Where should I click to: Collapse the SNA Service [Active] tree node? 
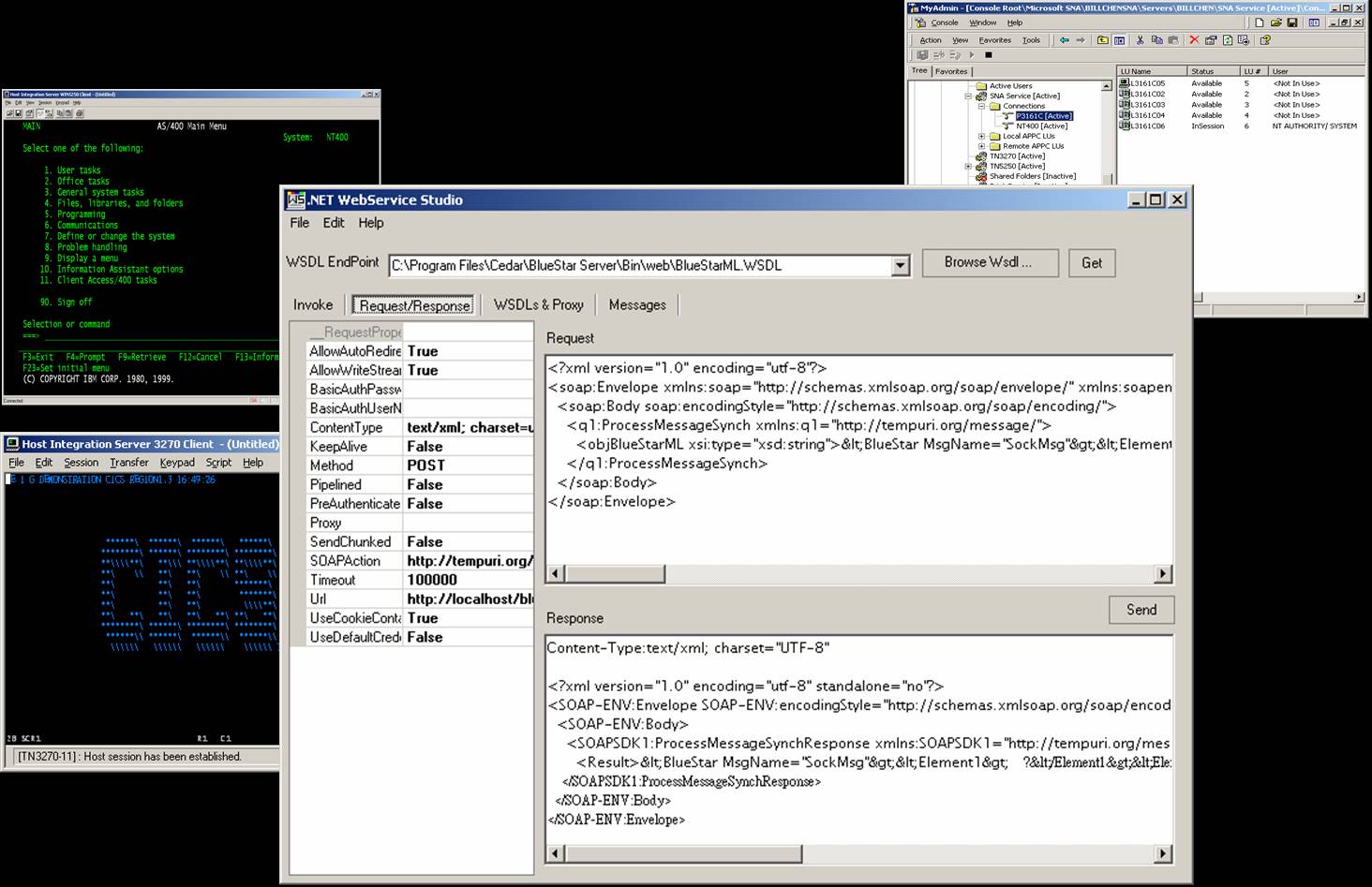[x=968, y=96]
